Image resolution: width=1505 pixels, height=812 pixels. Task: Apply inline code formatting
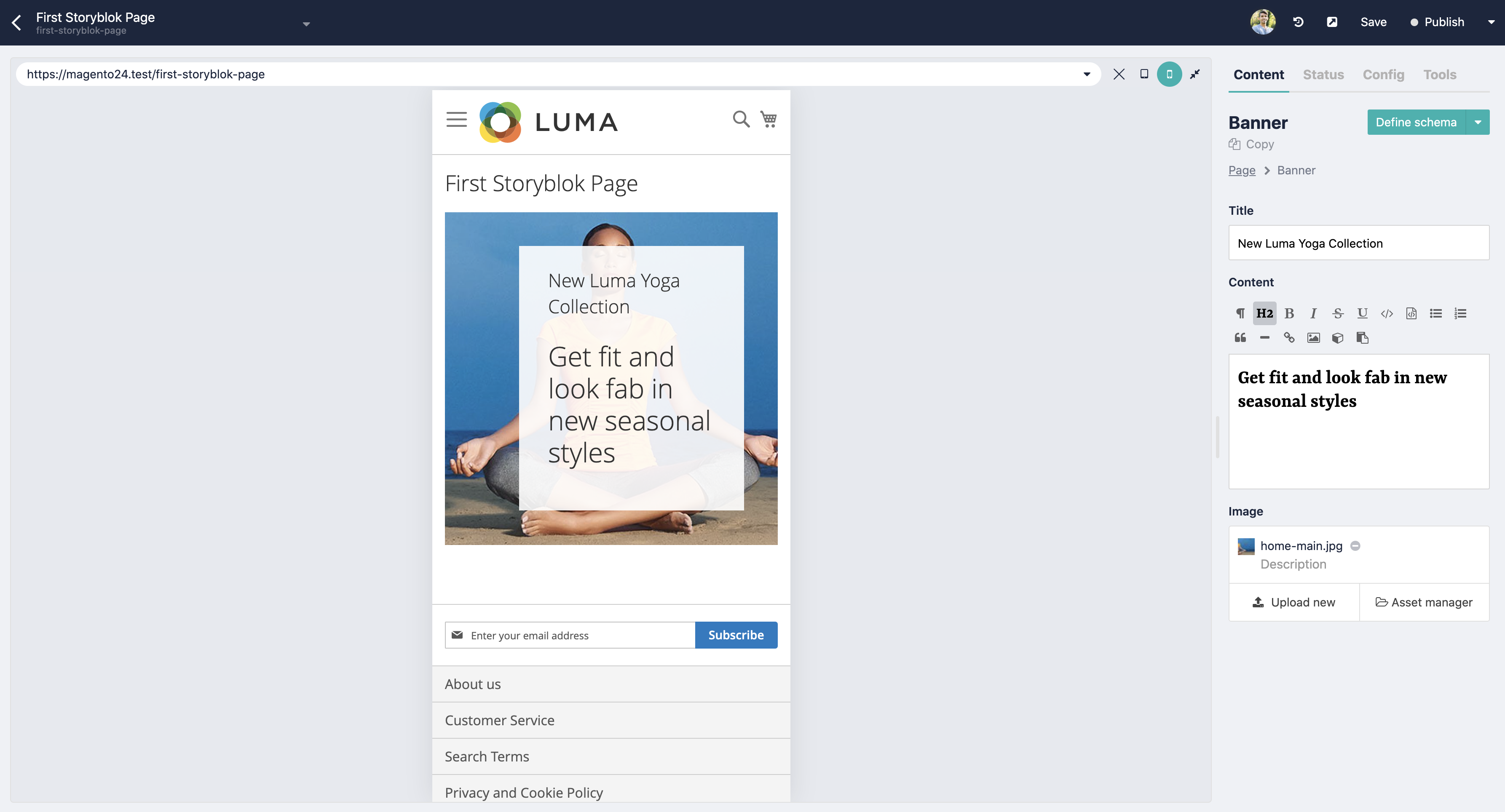tap(1387, 314)
